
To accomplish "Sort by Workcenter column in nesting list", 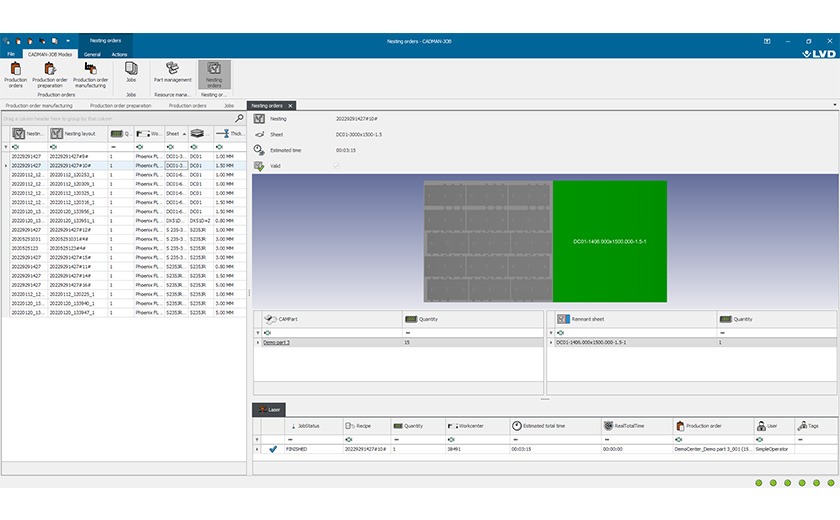I will point(148,133).
